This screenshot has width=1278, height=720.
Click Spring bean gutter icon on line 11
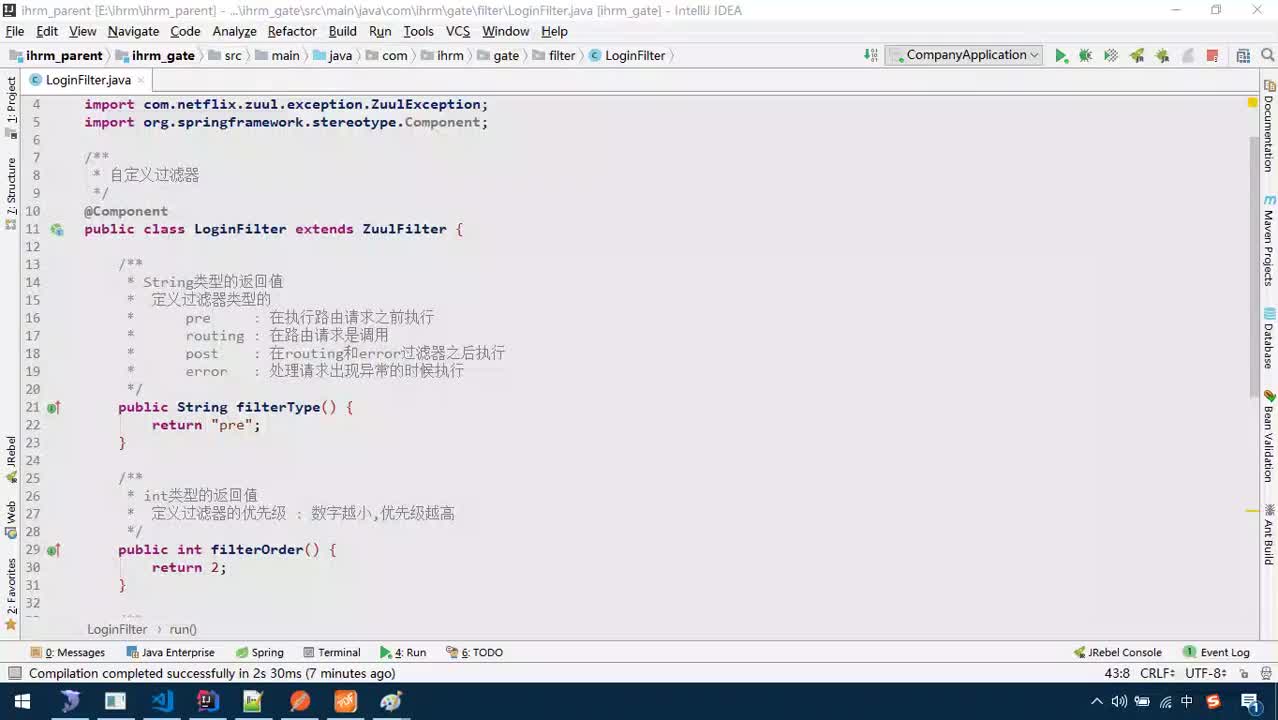[x=57, y=229]
